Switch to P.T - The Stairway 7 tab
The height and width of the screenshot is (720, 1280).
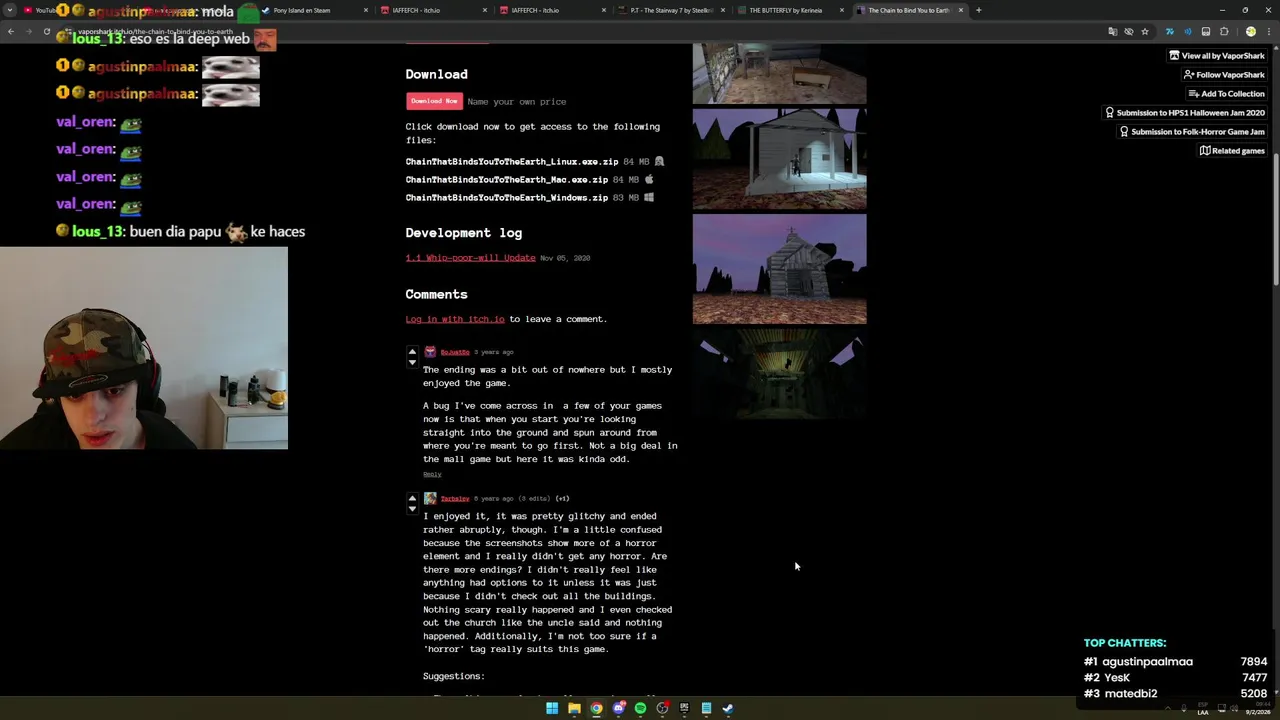(x=669, y=10)
